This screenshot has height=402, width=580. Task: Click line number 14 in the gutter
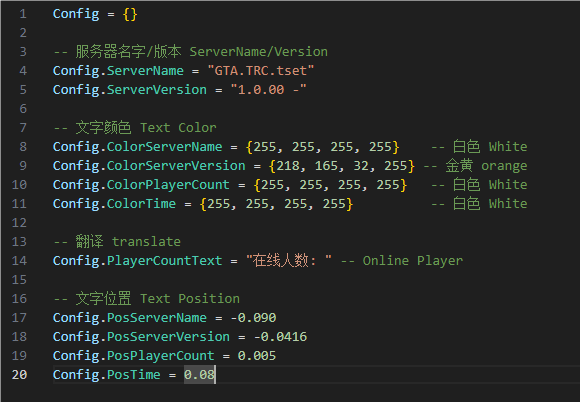(x=19, y=260)
